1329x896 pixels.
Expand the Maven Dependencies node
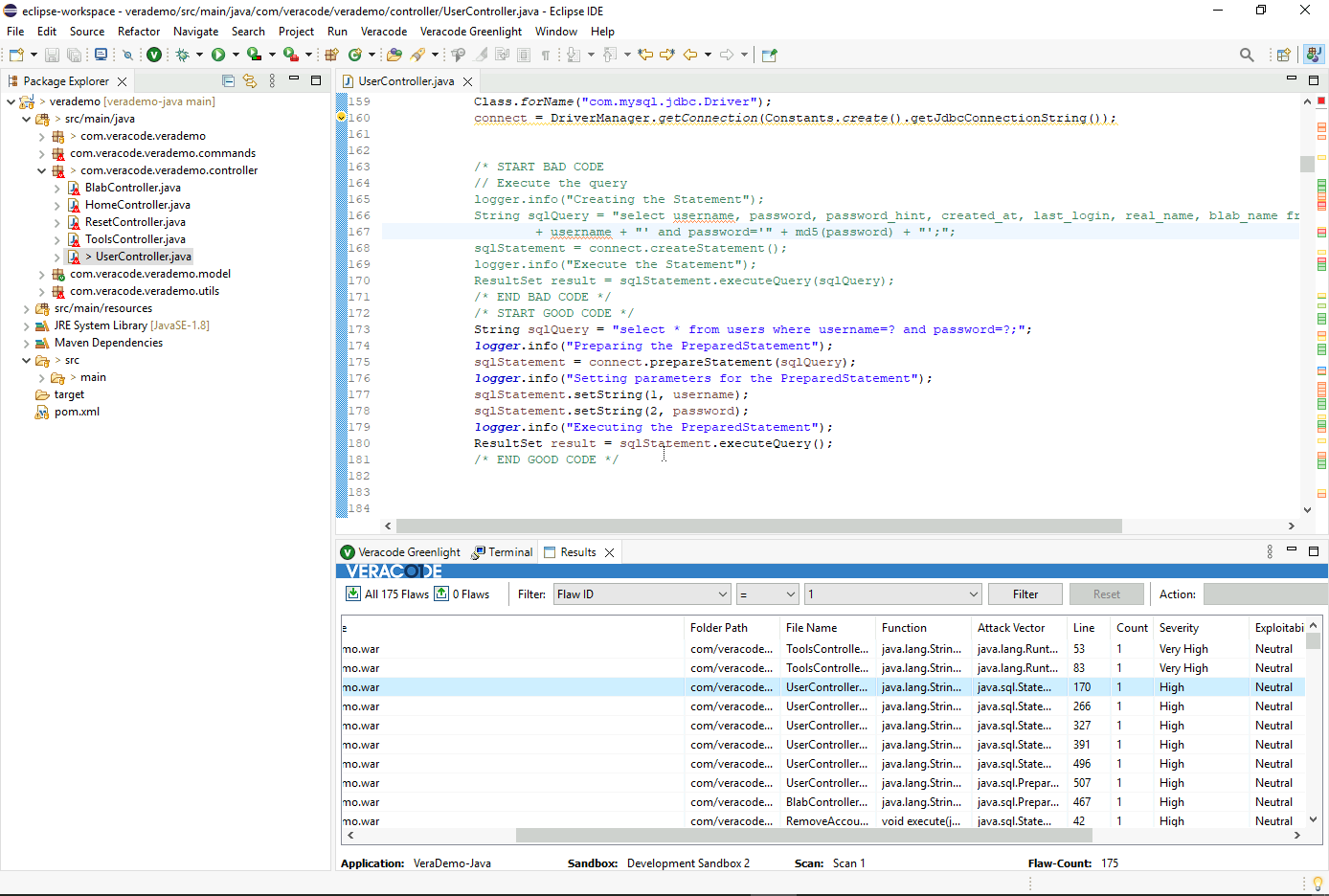tap(26, 343)
